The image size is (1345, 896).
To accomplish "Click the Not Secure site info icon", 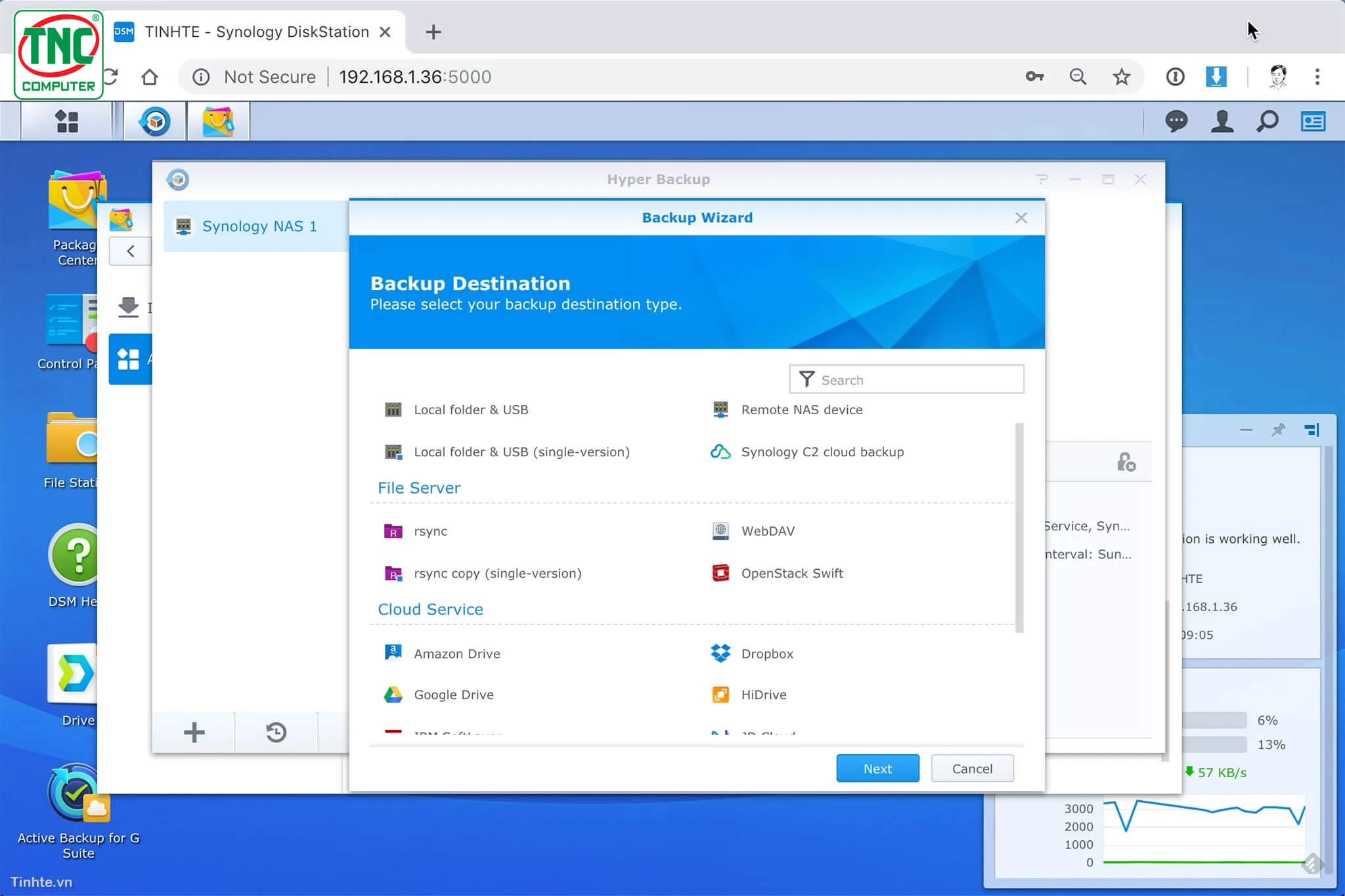I will [201, 77].
